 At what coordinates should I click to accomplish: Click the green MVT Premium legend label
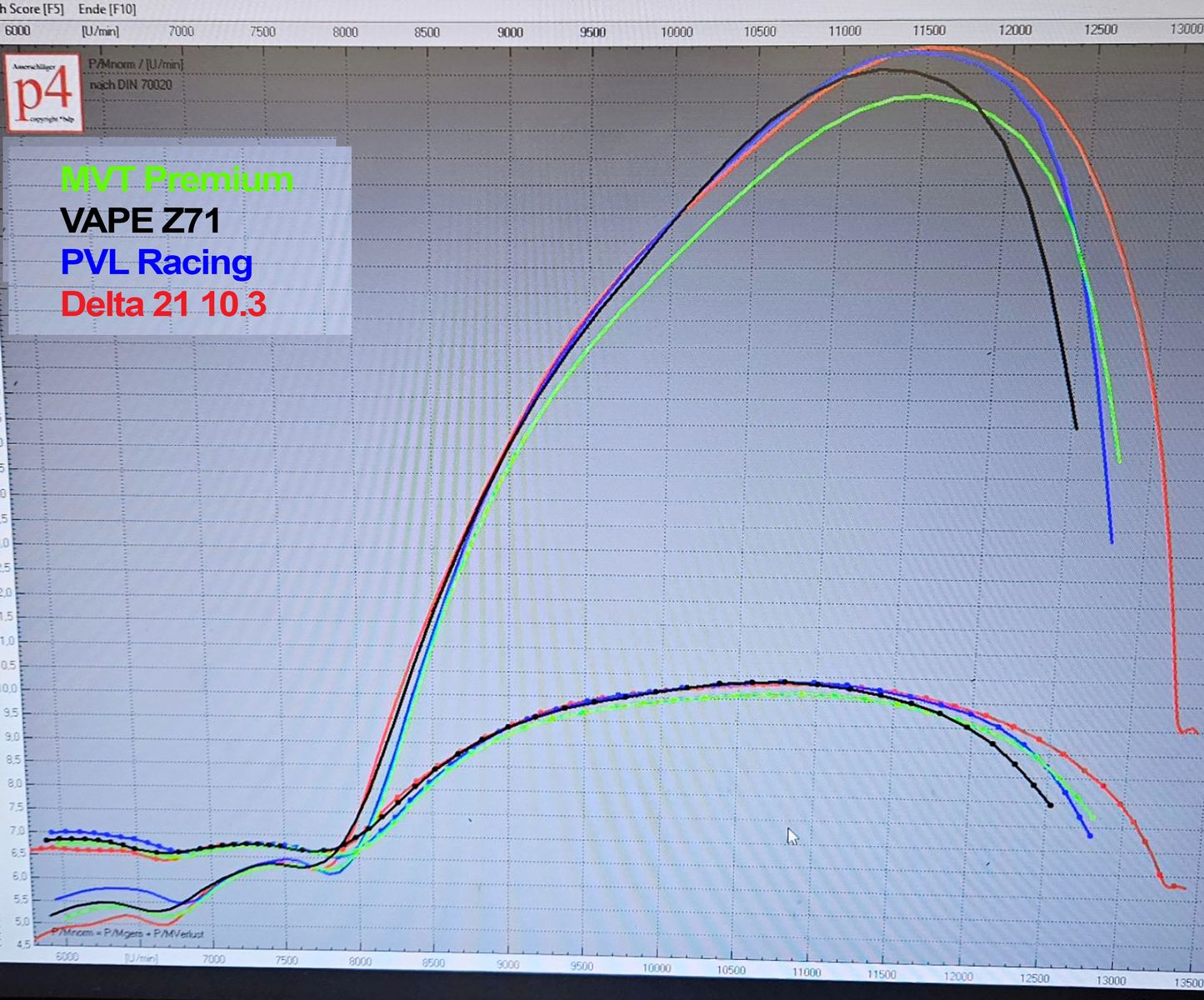[177, 179]
